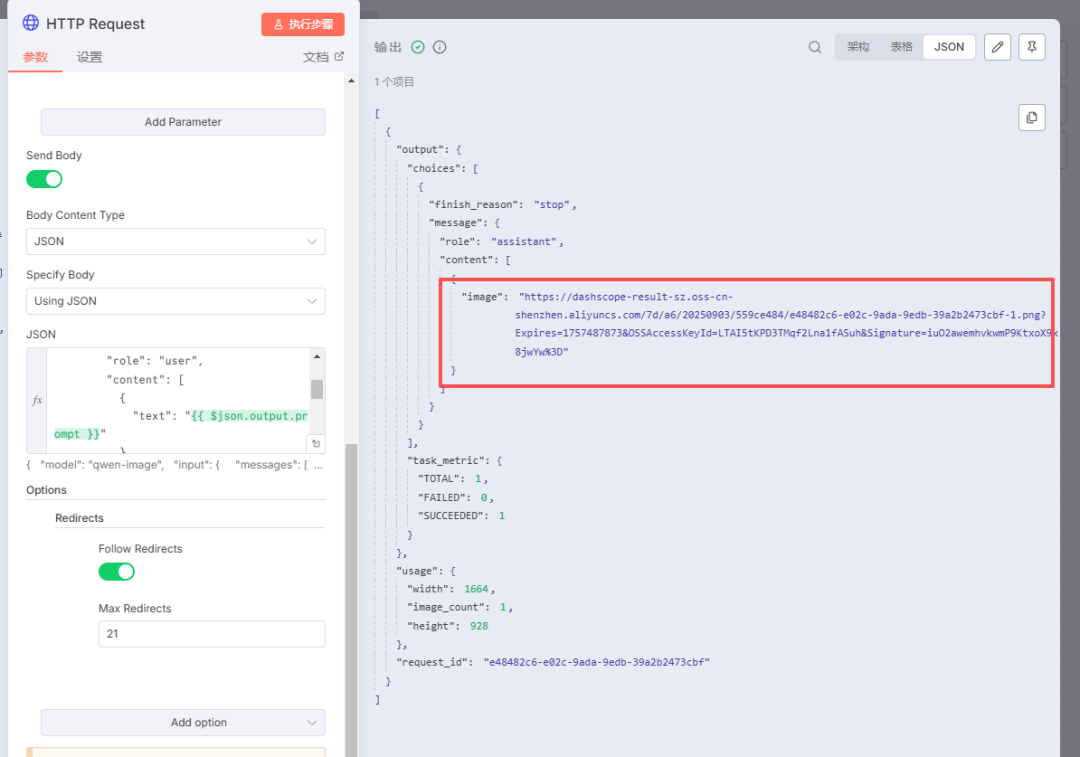Click the parameters panel scroll up arrow

[x=351, y=81]
